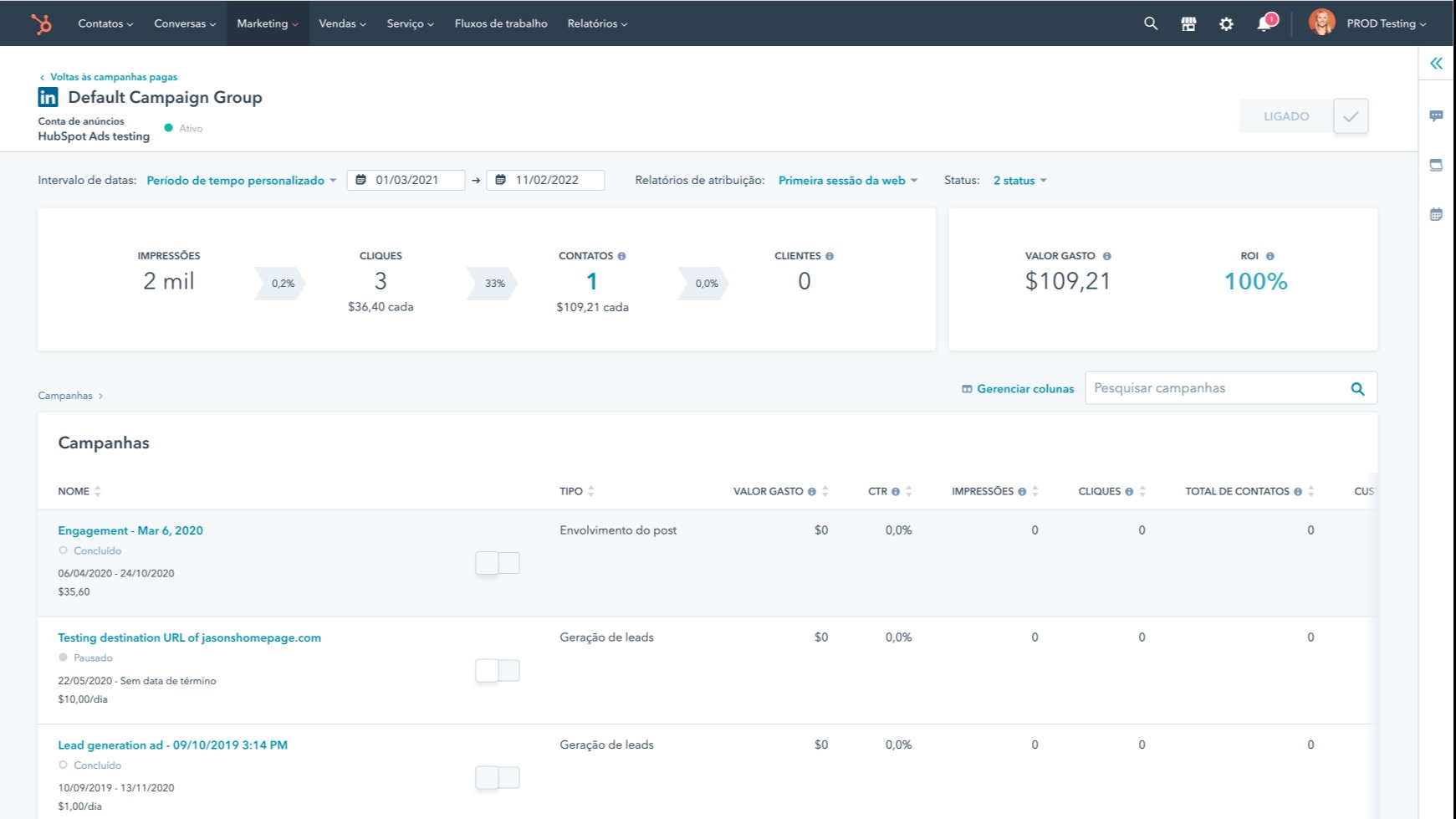Open the PROD Testing account menu
Viewport: 1456px width, 819px height.
(x=1386, y=23)
